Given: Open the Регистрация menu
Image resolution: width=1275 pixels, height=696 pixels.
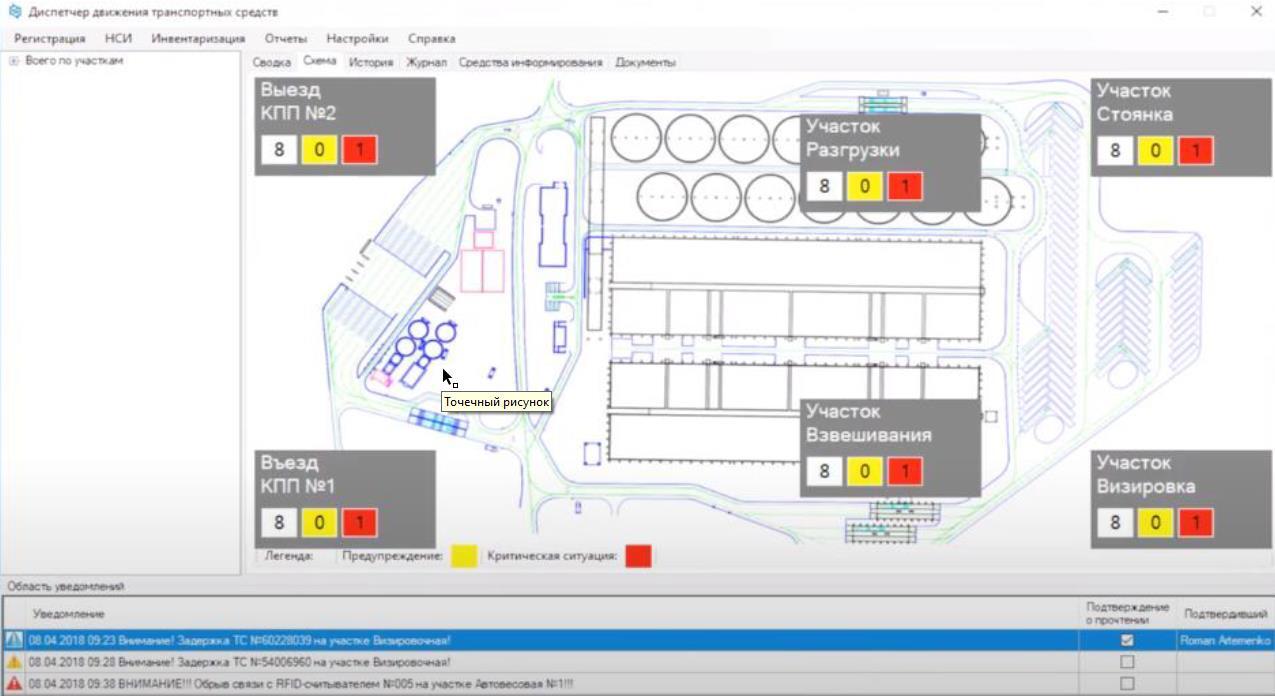Looking at the screenshot, I should click(50, 38).
